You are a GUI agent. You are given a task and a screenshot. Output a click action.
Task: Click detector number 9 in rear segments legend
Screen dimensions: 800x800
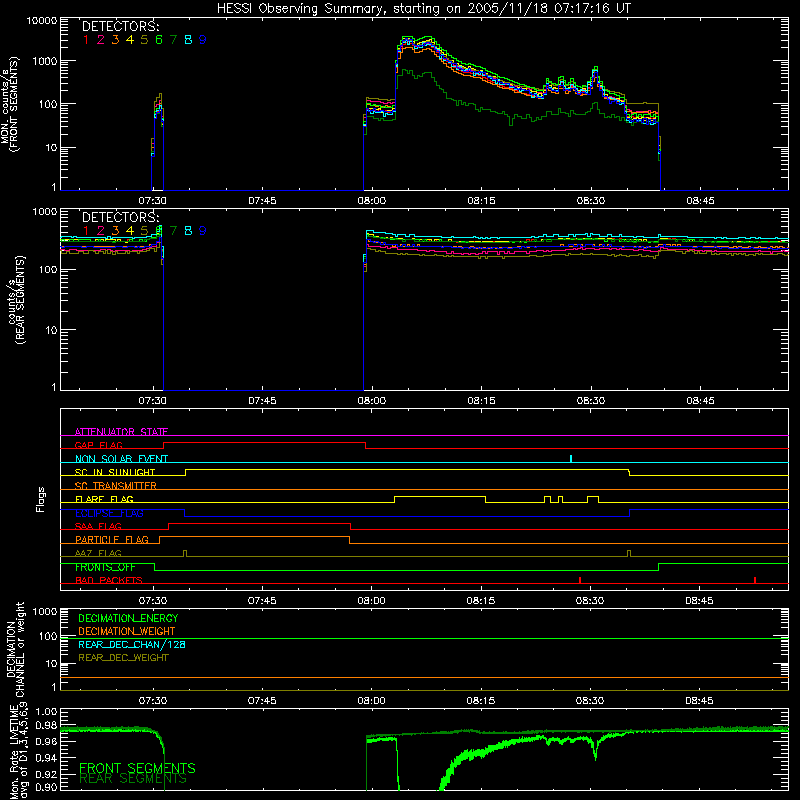click(x=203, y=231)
